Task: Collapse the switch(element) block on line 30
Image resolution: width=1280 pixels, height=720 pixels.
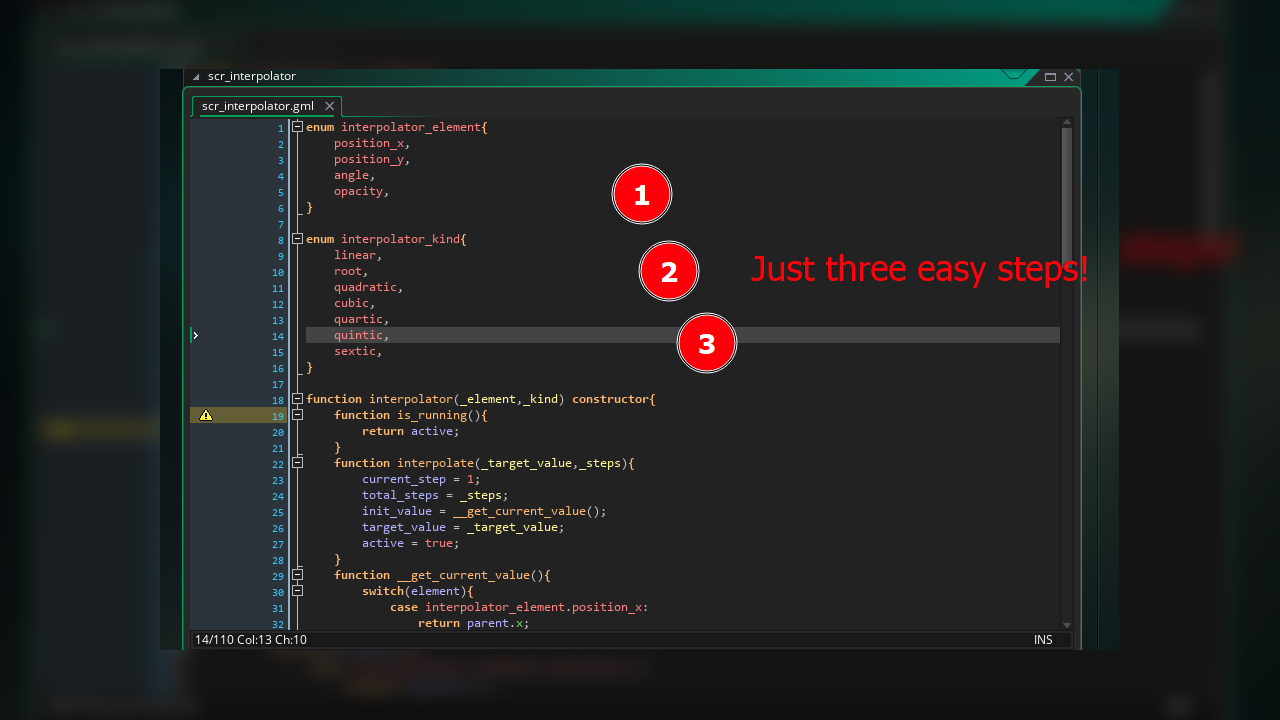Action: click(x=298, y=591)
